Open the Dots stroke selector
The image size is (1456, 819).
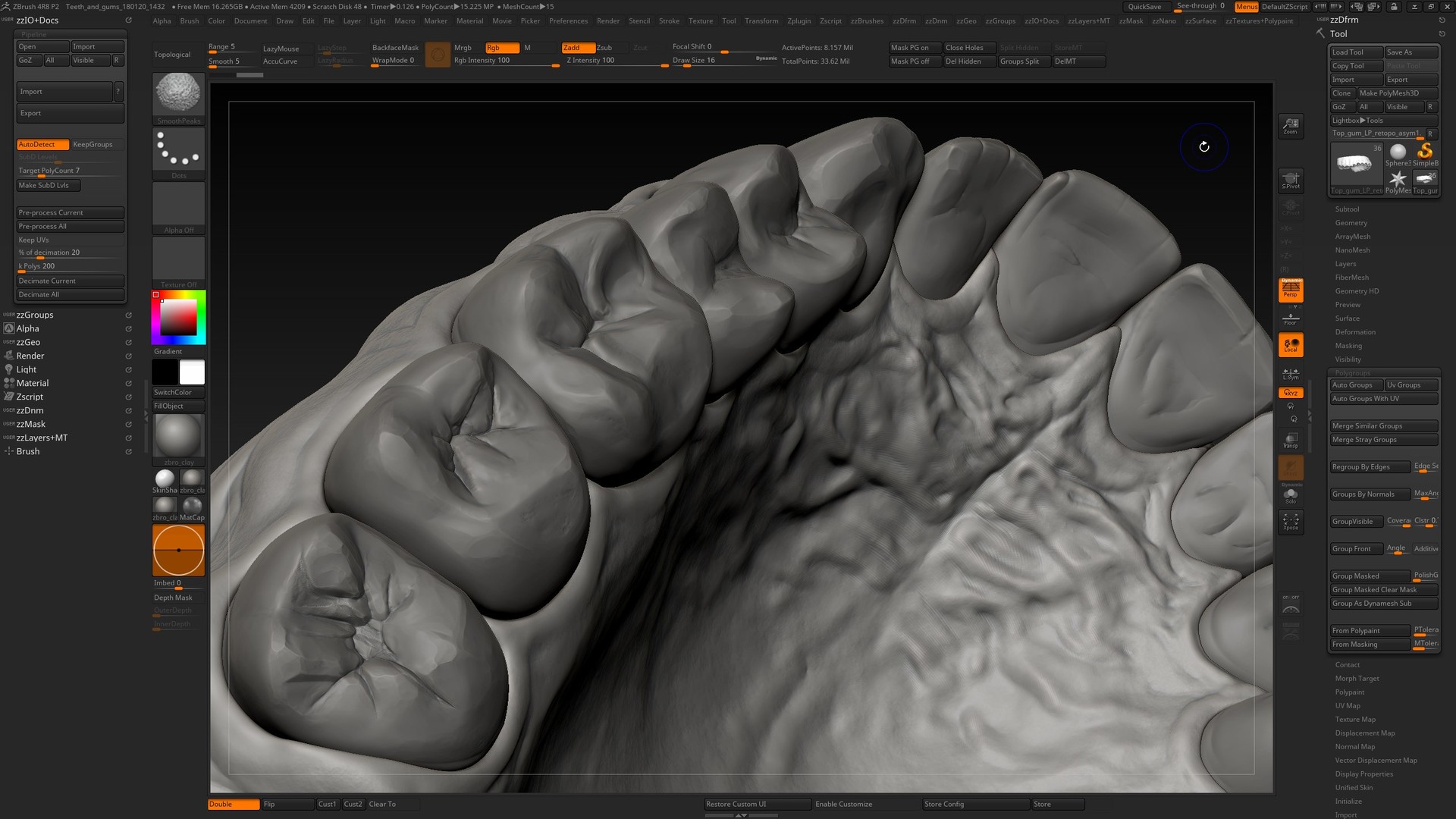[x=178, y=153]
